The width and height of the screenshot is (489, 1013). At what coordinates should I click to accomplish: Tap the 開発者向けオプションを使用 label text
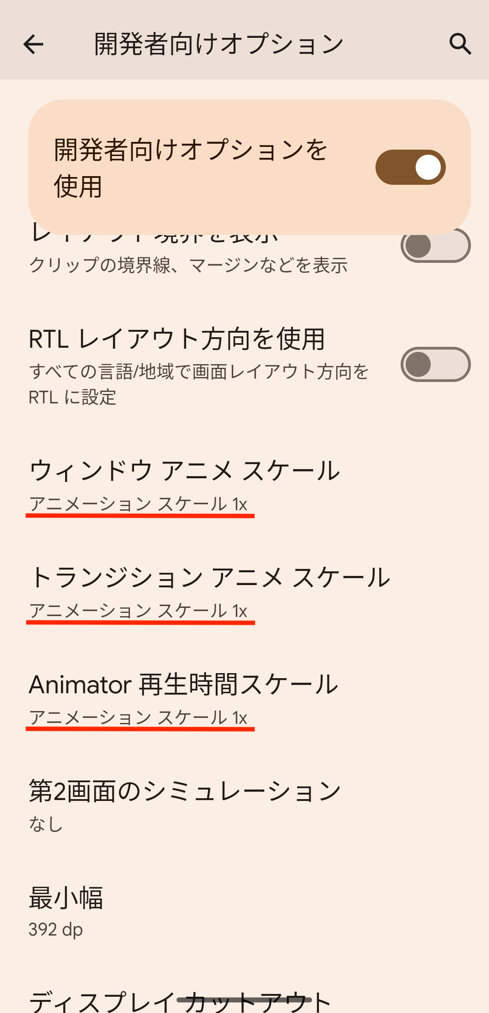click(191, 168)
